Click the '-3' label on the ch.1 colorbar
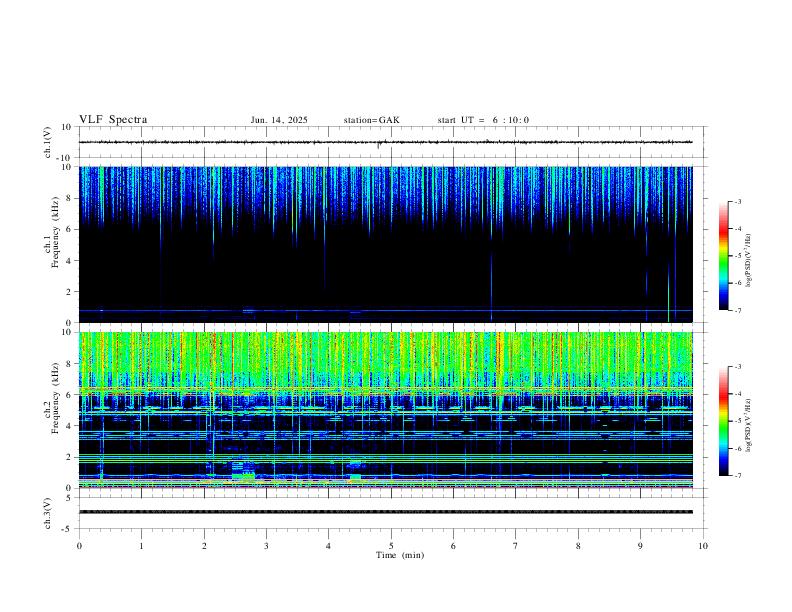The width and height of the screenshot is (792, 612). pyautogui.click(x=737, y=201)
